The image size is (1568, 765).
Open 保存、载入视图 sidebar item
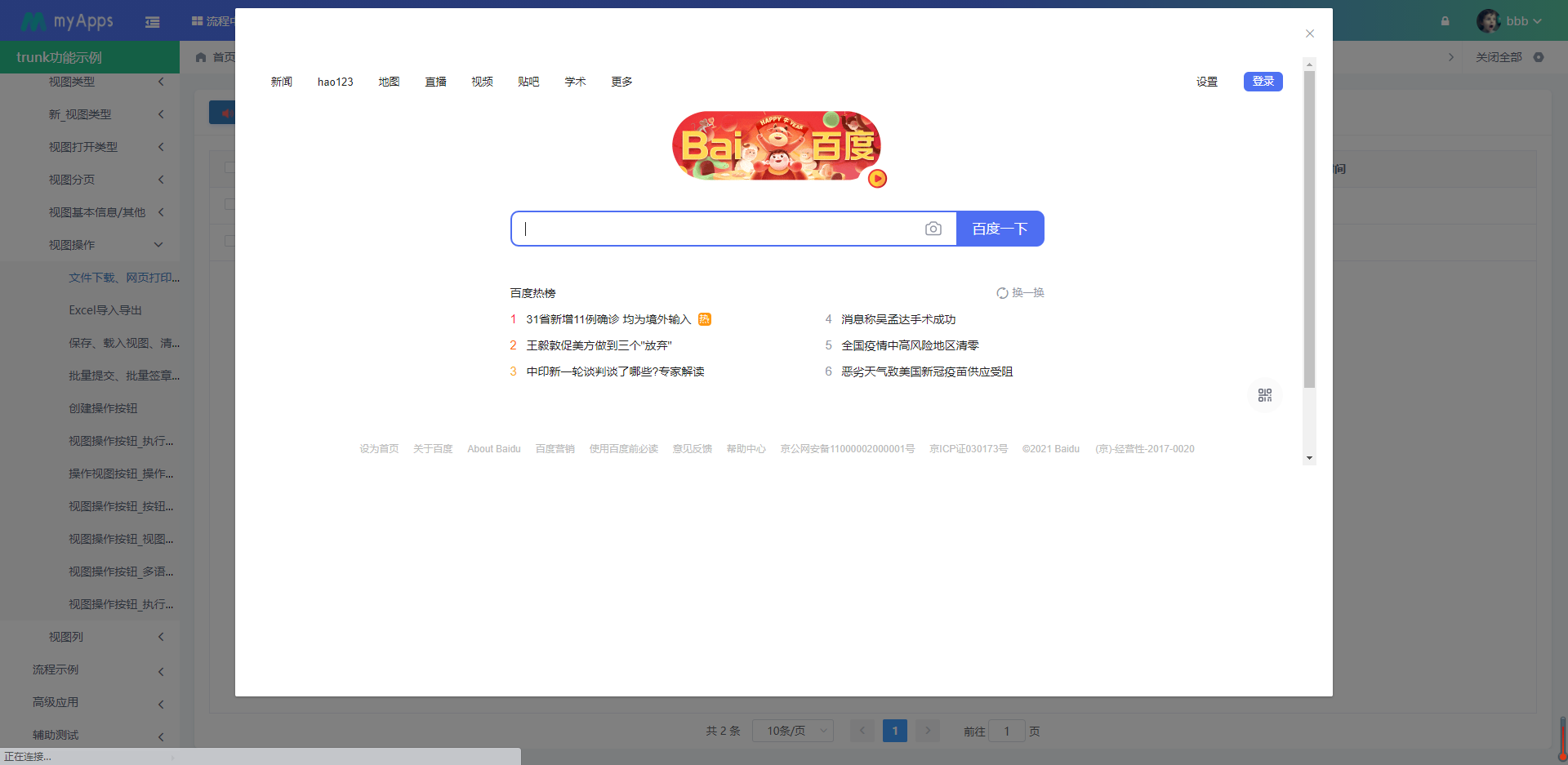pyautogui.click(x=124, y=343)
